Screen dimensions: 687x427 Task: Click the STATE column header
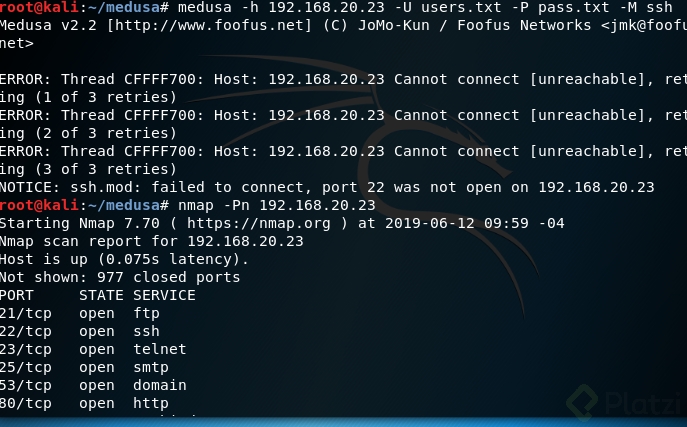(x=101, y=295)
